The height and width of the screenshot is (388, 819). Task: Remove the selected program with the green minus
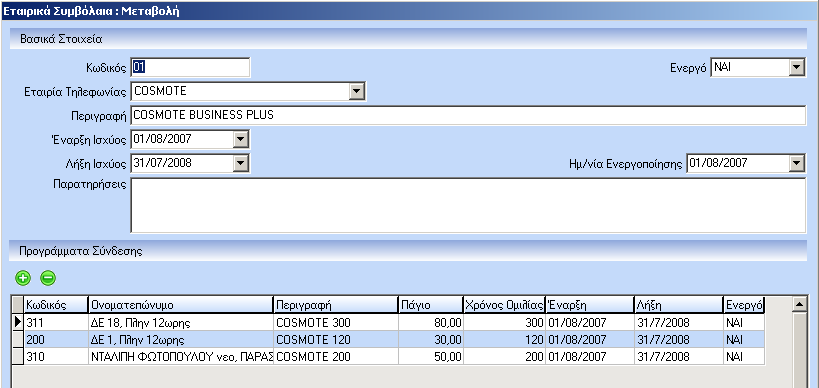click(x=48, y=278)
